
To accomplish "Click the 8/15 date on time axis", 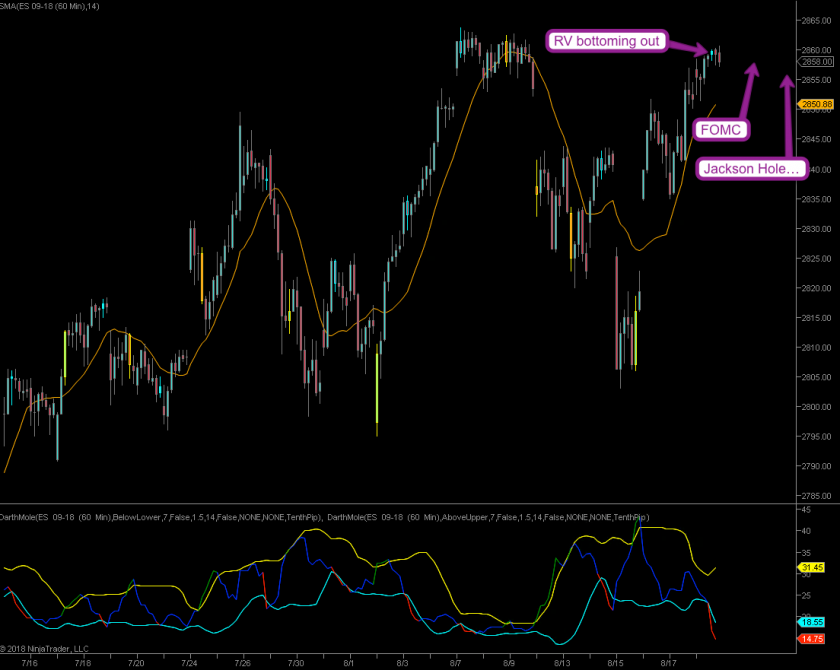I will (616, 662).
